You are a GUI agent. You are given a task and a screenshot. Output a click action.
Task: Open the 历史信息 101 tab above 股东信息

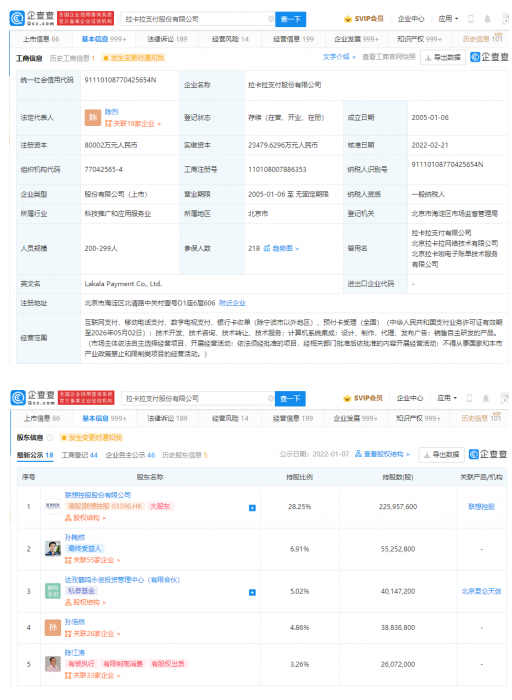click(482, 418)
